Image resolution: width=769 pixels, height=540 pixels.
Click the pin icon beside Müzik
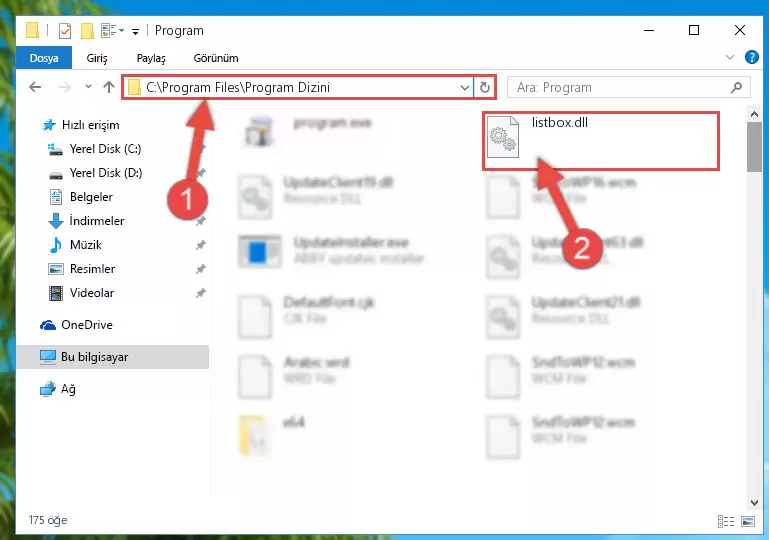200,245
